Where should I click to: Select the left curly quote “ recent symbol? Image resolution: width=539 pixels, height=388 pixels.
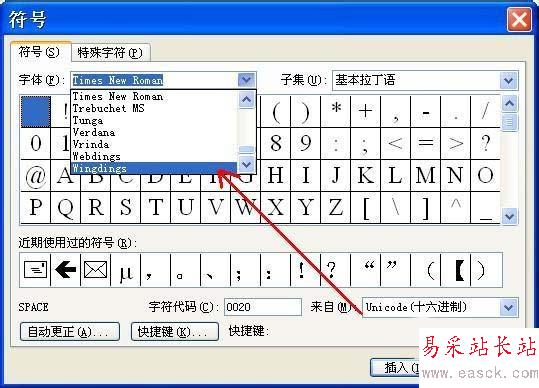click(x=366, y=270)
